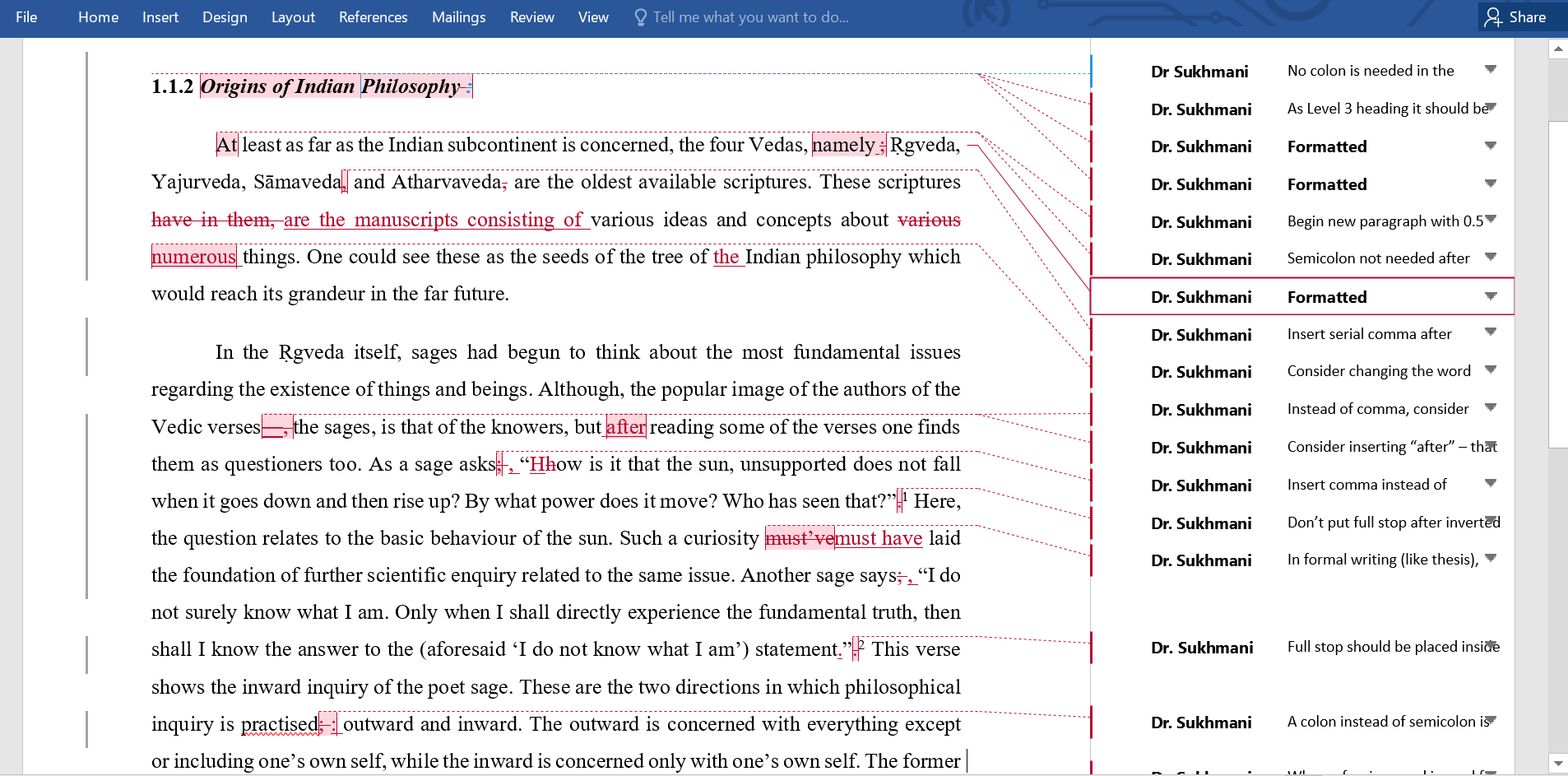This screenshot has height=776, width=1568.
Task: Select the 'Begin new paragraph with 0.5' comment
Action: [x=1385, y=221]
